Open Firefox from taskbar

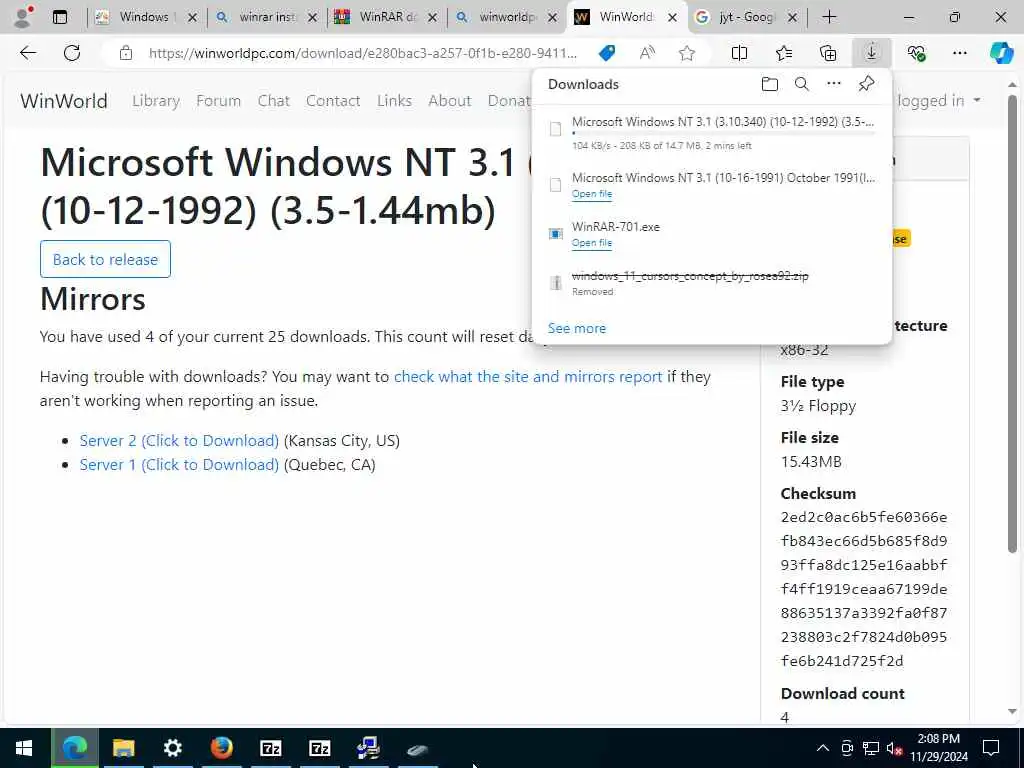[x=221, y=748]
